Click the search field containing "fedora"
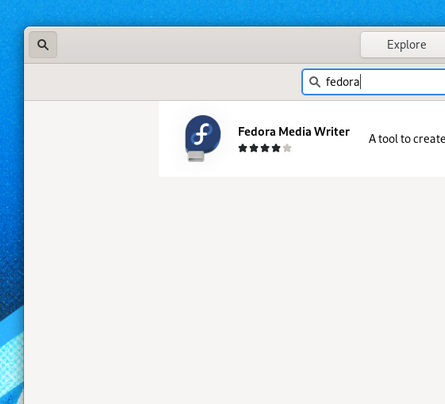This screenshot has height=404, width=445. pos(373,82)
